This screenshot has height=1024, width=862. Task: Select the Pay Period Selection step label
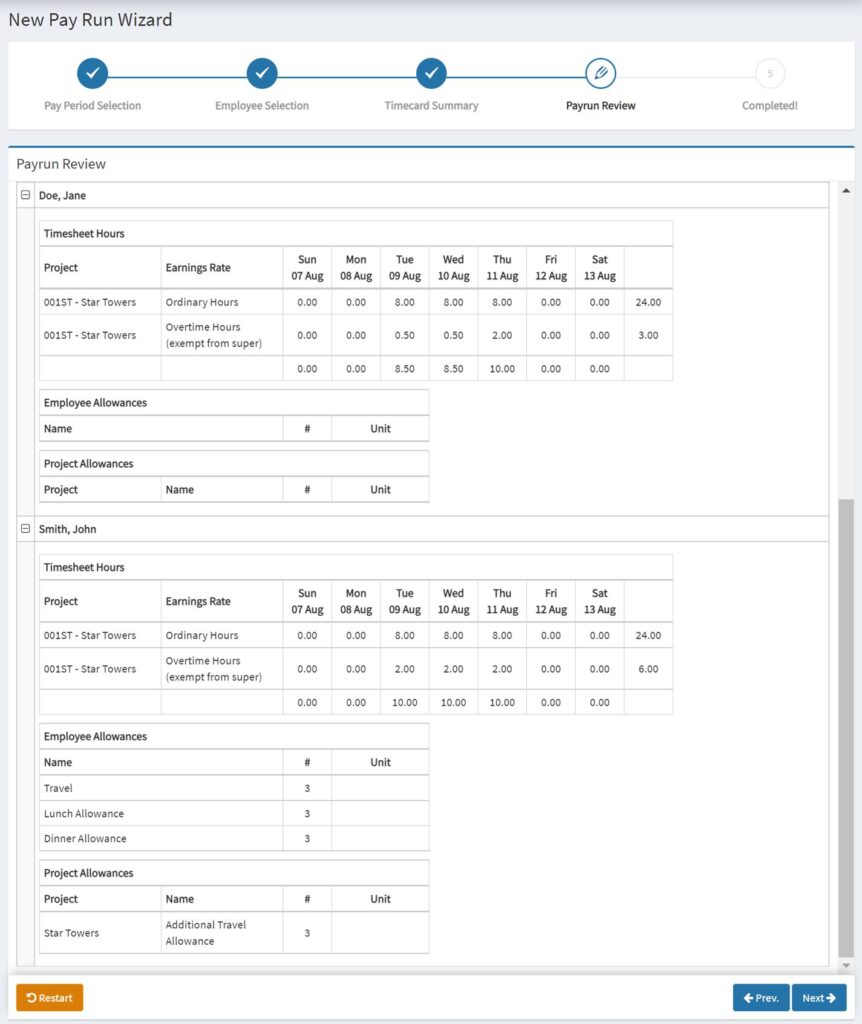[x=93, y=106]
